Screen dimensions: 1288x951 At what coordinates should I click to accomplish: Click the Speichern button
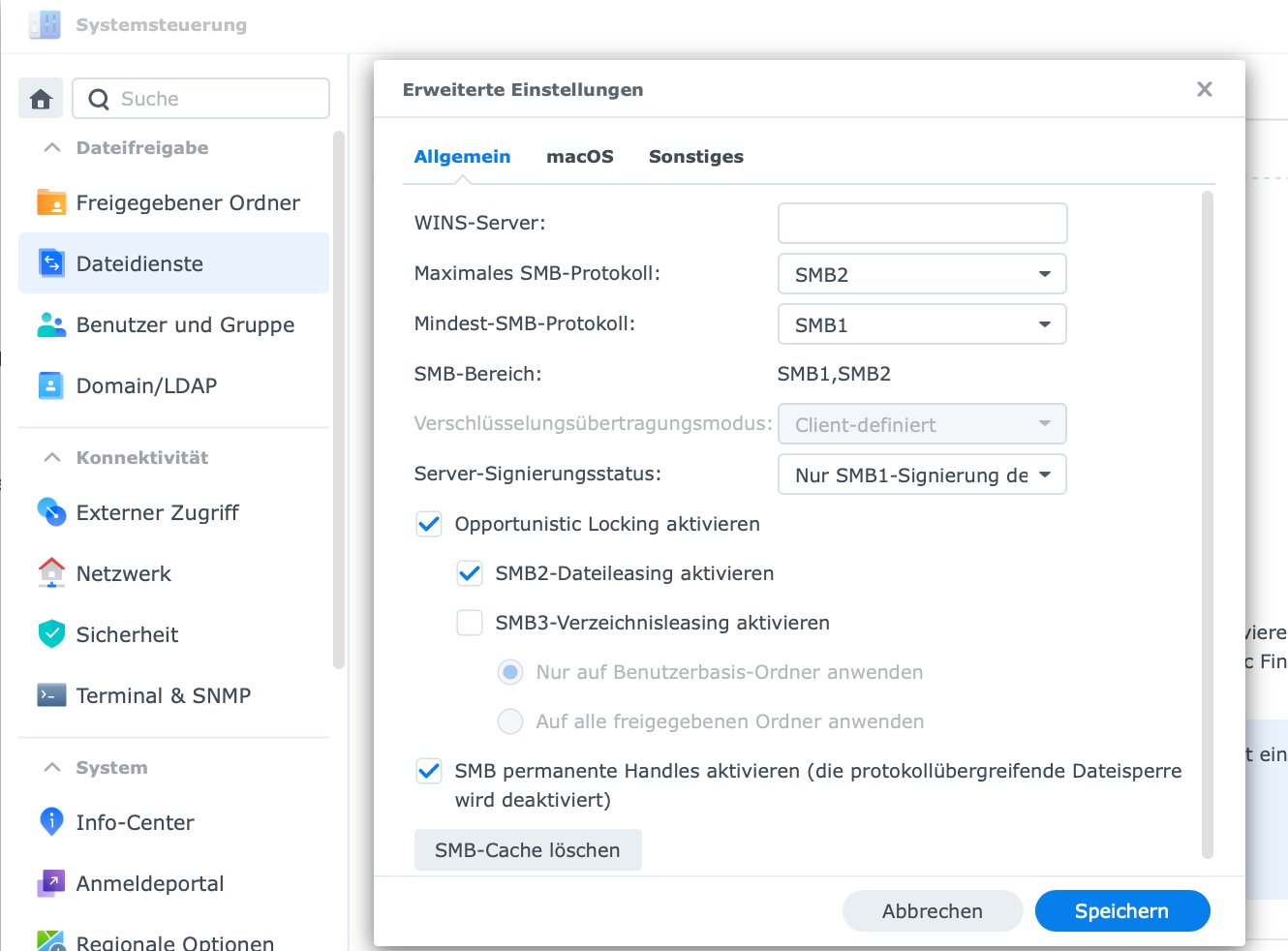point(1121,911)
